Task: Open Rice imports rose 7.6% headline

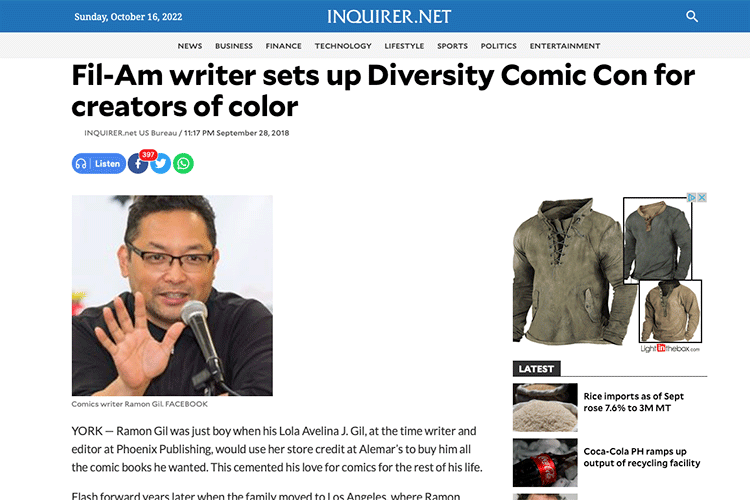Action: pos(633,402)
